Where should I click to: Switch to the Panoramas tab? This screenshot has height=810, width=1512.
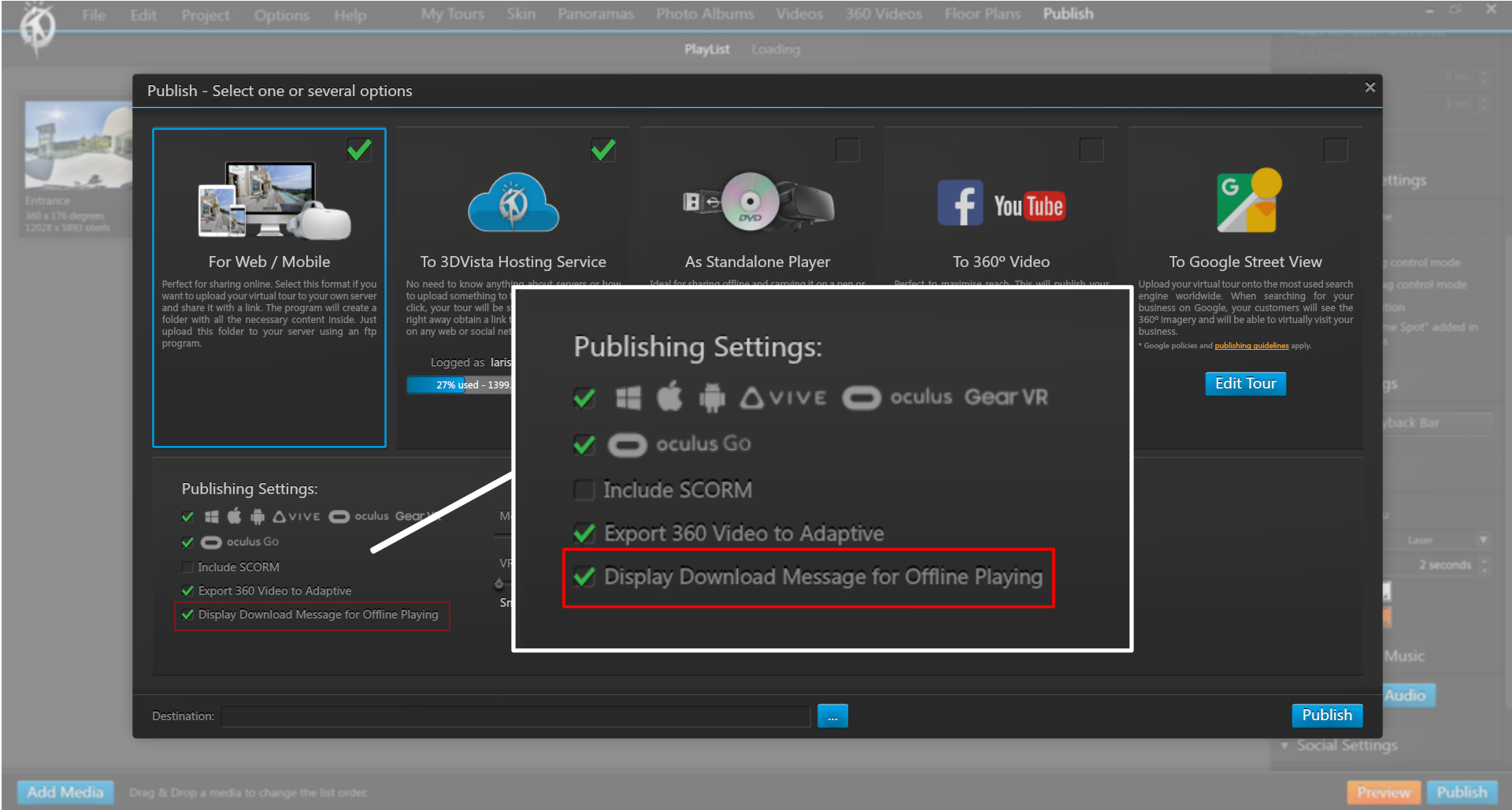(595, 14)
